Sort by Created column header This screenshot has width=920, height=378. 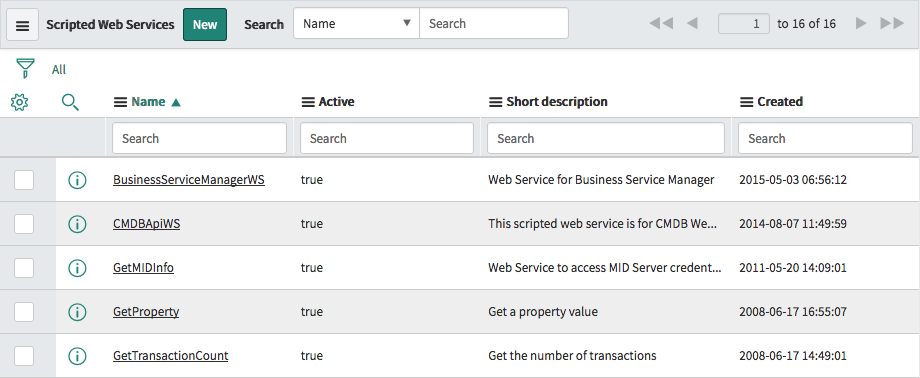780,102
